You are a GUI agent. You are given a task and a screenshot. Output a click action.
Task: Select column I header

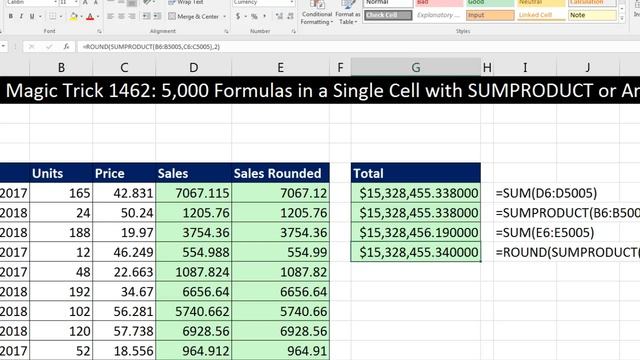click(525, 67)
